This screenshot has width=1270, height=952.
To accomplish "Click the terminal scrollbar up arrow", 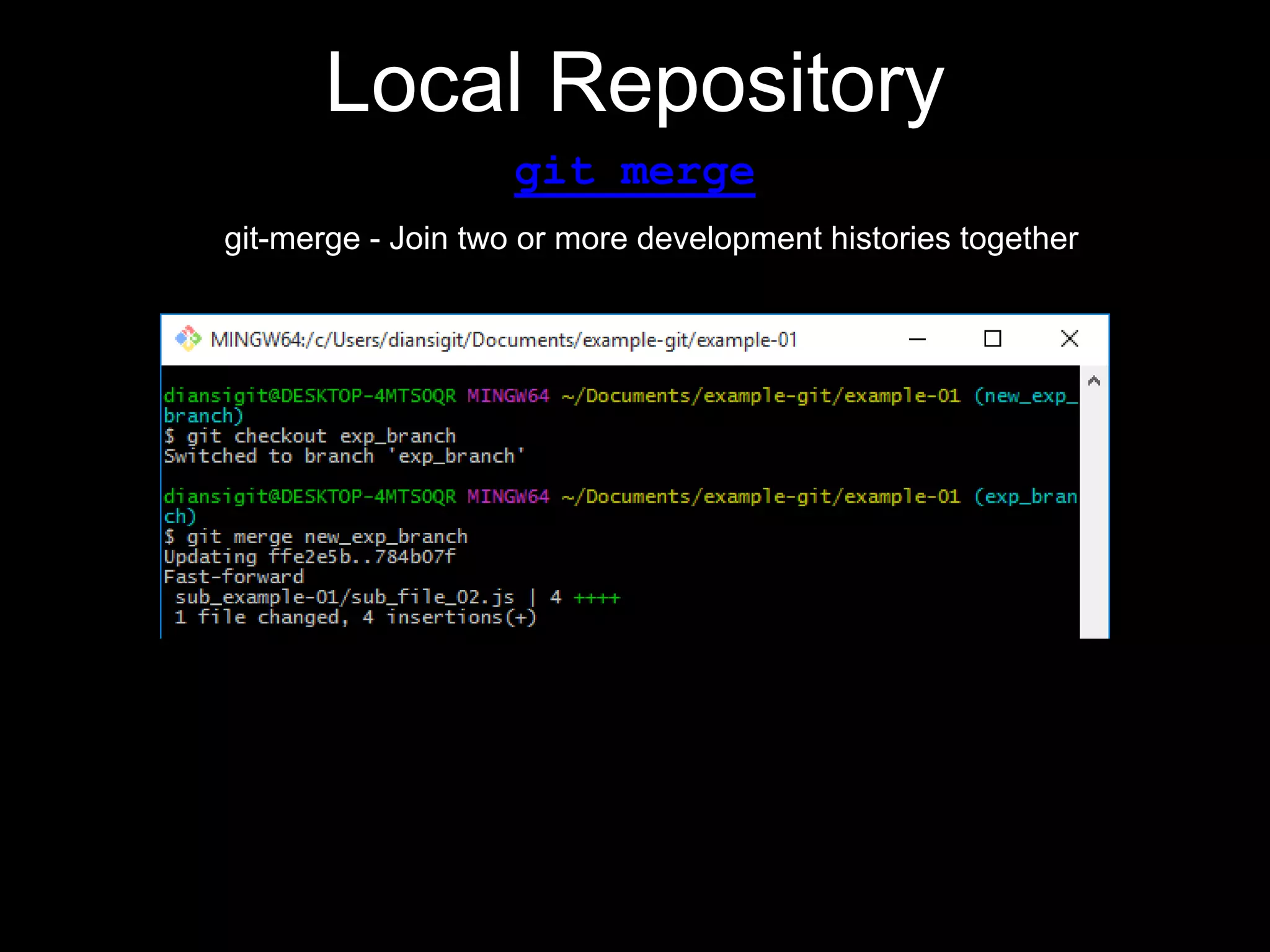I will pyautogui.click(x=1094, y=381).
